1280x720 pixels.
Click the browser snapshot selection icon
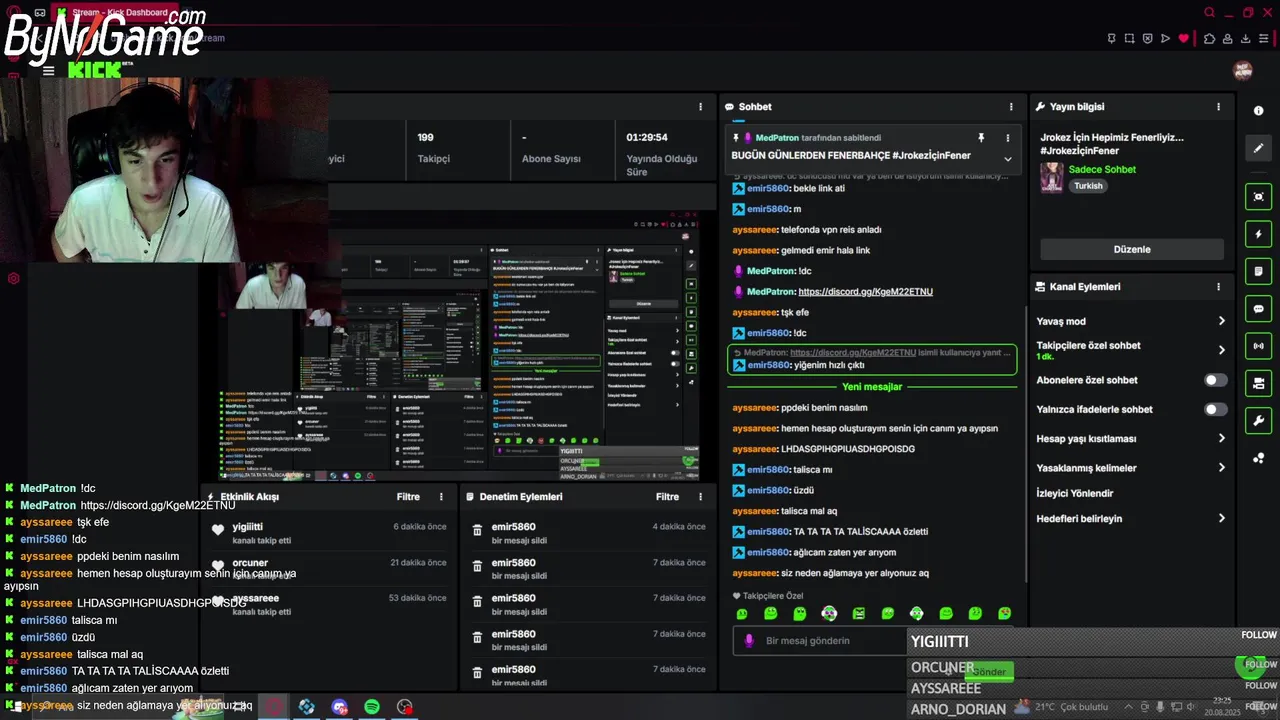1129,38
